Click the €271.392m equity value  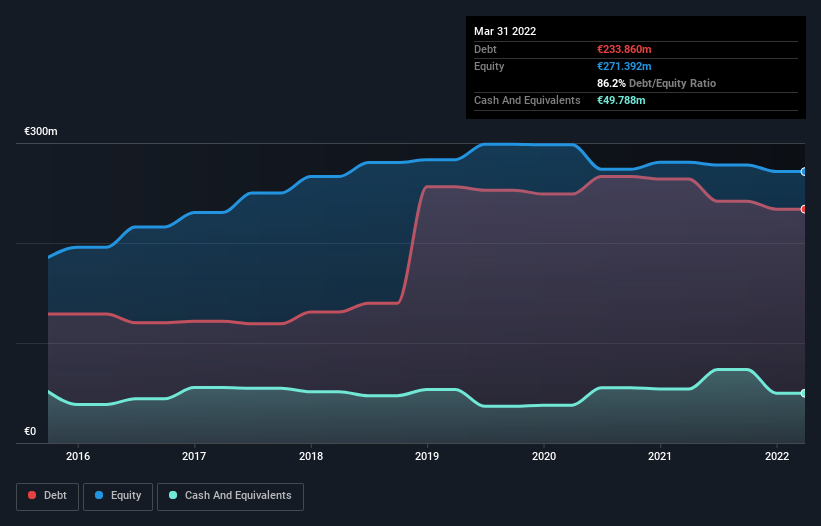624,66
